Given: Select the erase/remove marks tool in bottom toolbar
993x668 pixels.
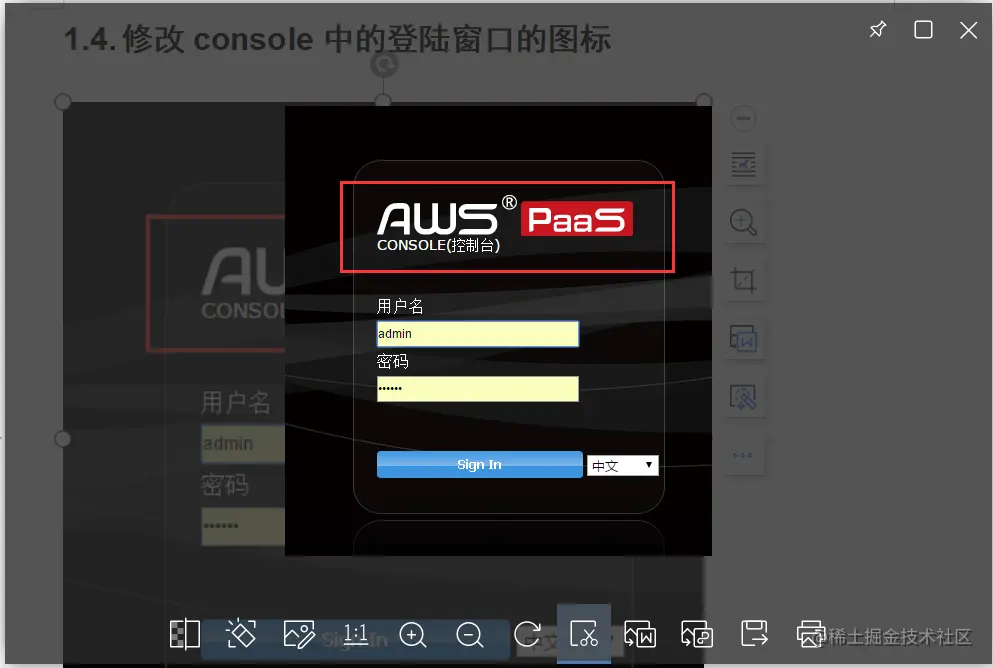Looking at the screenshot, I should (x=241, y=634).
